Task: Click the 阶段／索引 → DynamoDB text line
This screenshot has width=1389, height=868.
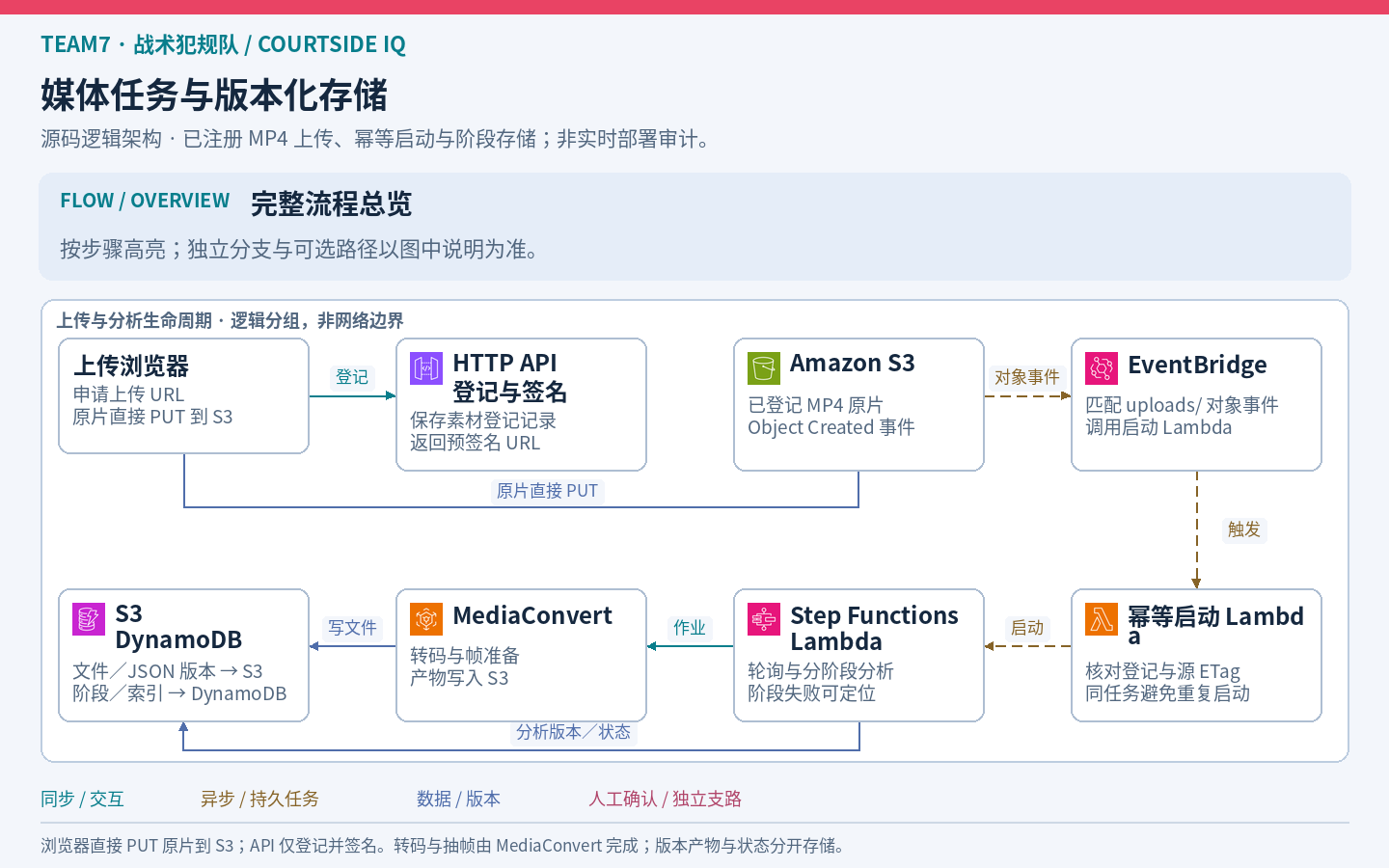Action: point(179,693)
